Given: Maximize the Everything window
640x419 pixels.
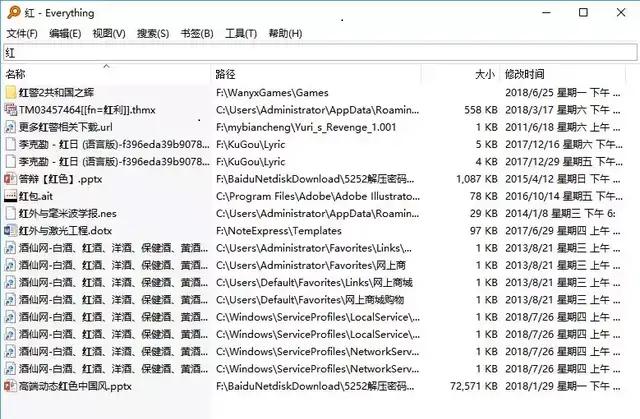Looking at the screenshot, I should pos(583,12).
